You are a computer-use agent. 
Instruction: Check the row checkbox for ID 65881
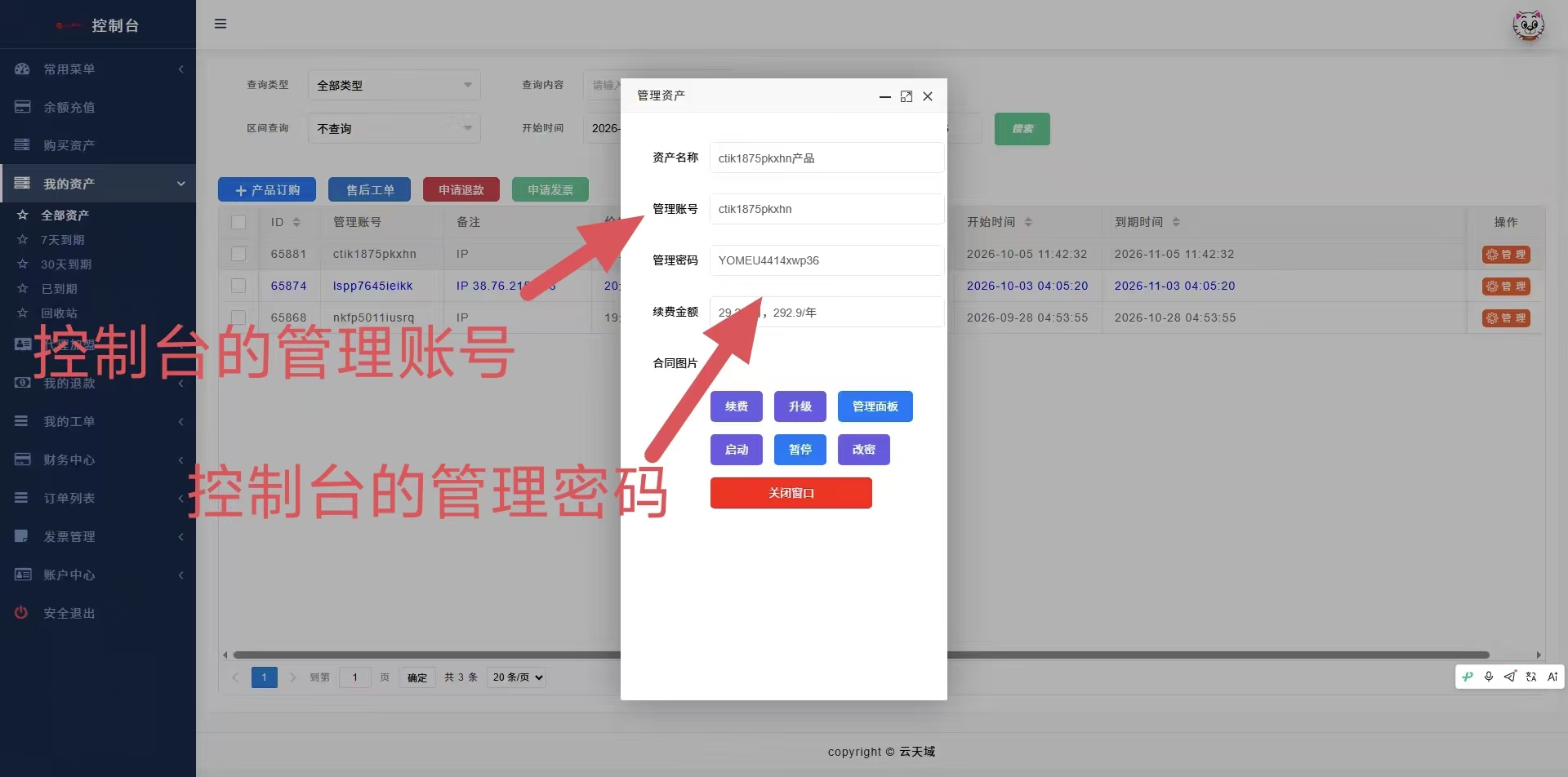[238, 254]
